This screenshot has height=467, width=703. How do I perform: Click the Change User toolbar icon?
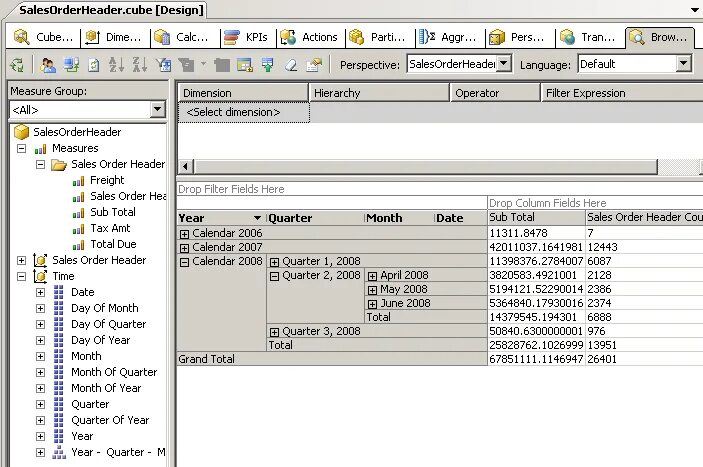(x=48, y=65)
